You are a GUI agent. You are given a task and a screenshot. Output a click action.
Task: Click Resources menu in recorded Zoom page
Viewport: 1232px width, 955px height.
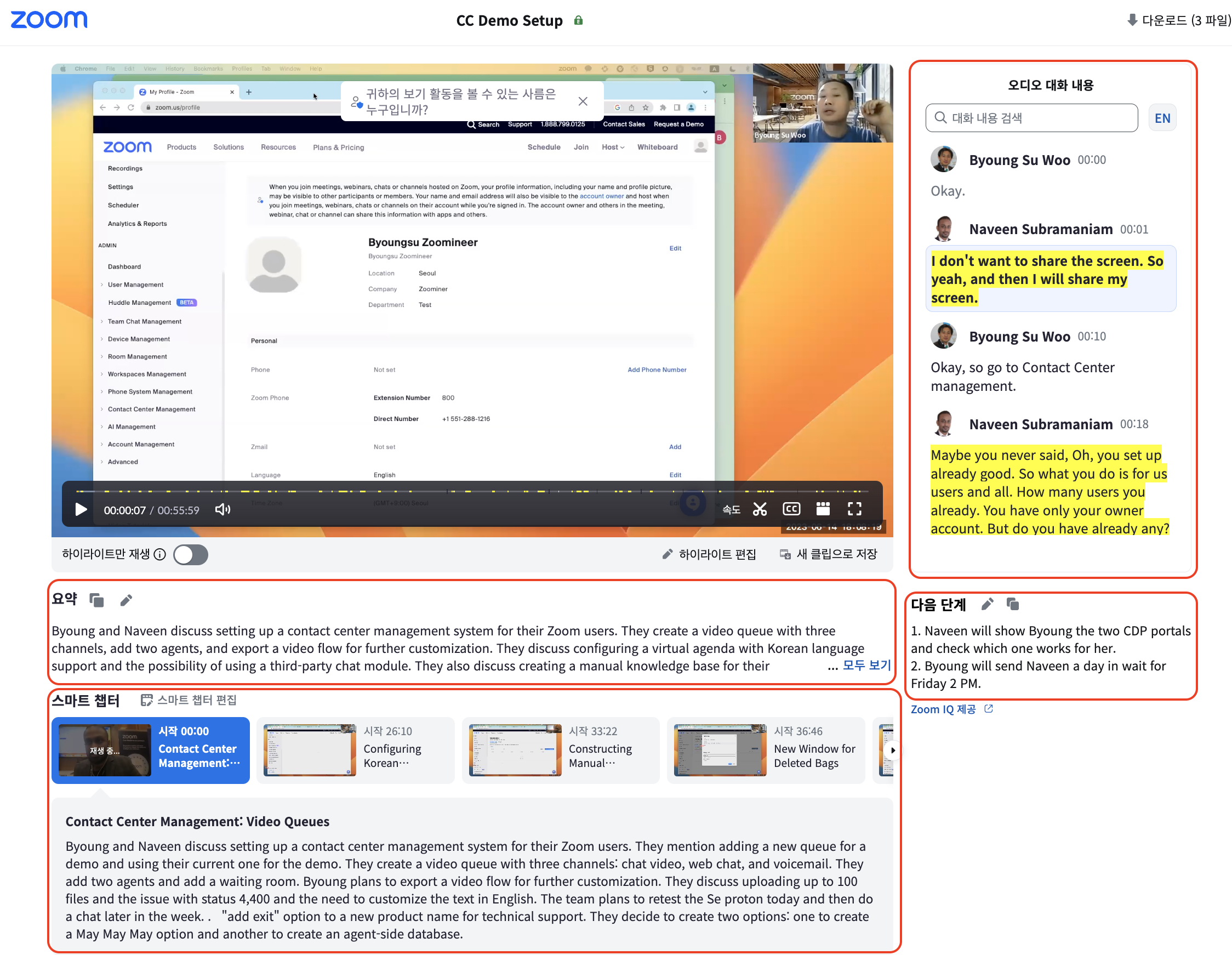[278, 147]
